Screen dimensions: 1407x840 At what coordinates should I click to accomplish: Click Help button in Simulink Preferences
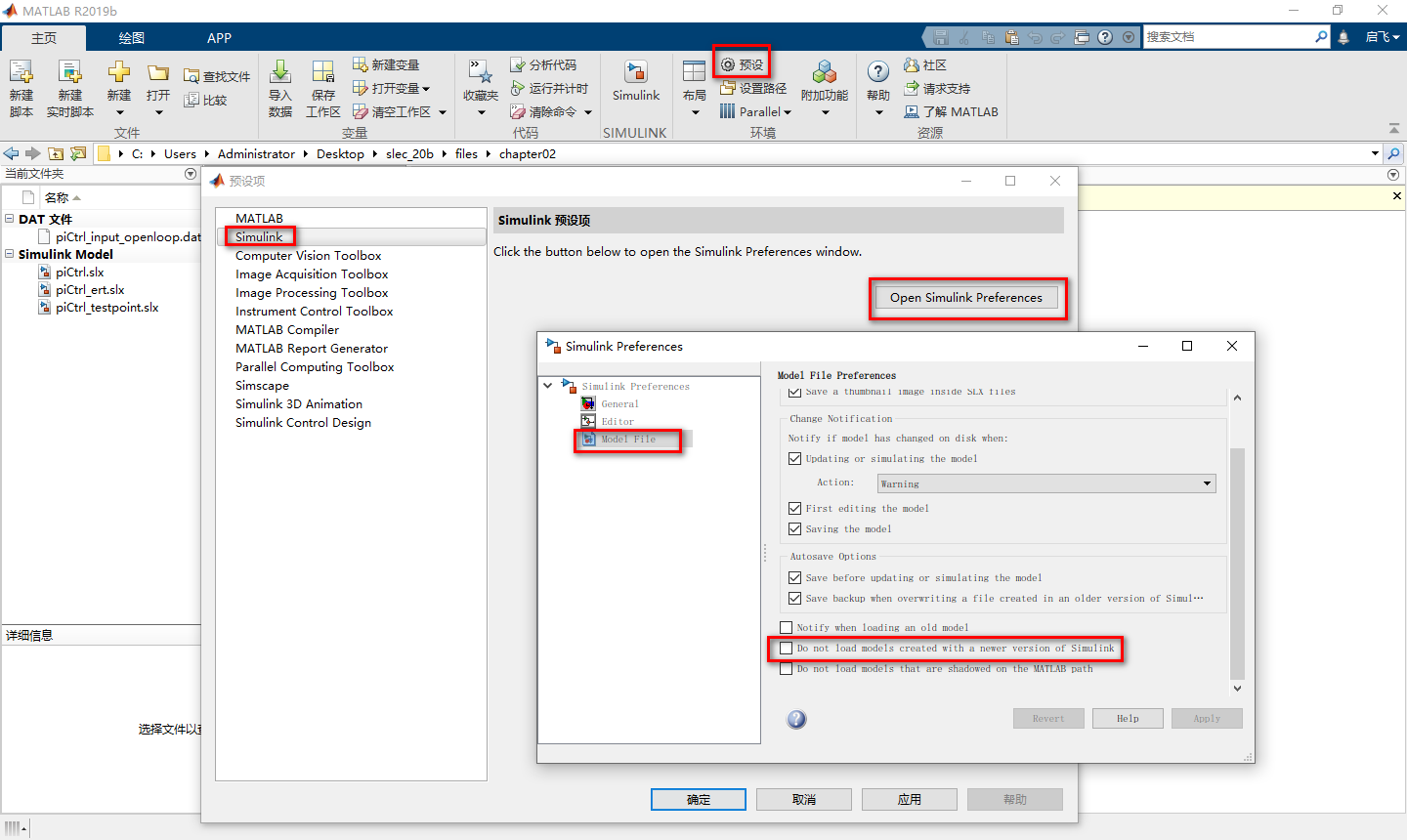pos(1128,719)
